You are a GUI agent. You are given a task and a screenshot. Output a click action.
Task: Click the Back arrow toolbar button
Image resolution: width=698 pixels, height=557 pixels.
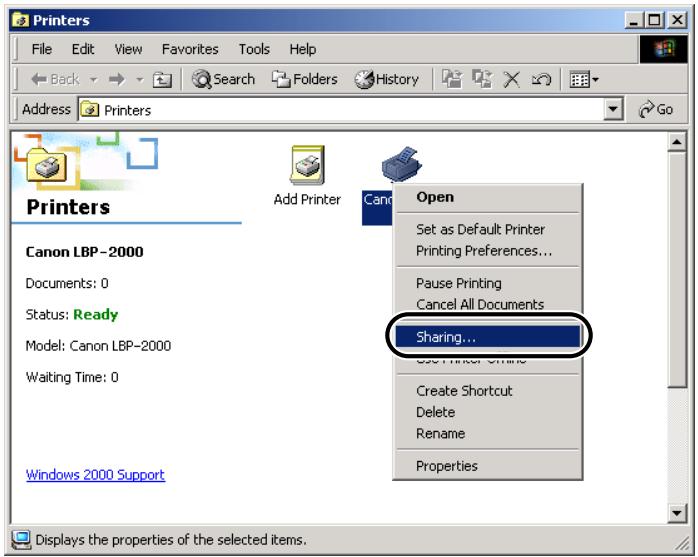coord(55,80)
